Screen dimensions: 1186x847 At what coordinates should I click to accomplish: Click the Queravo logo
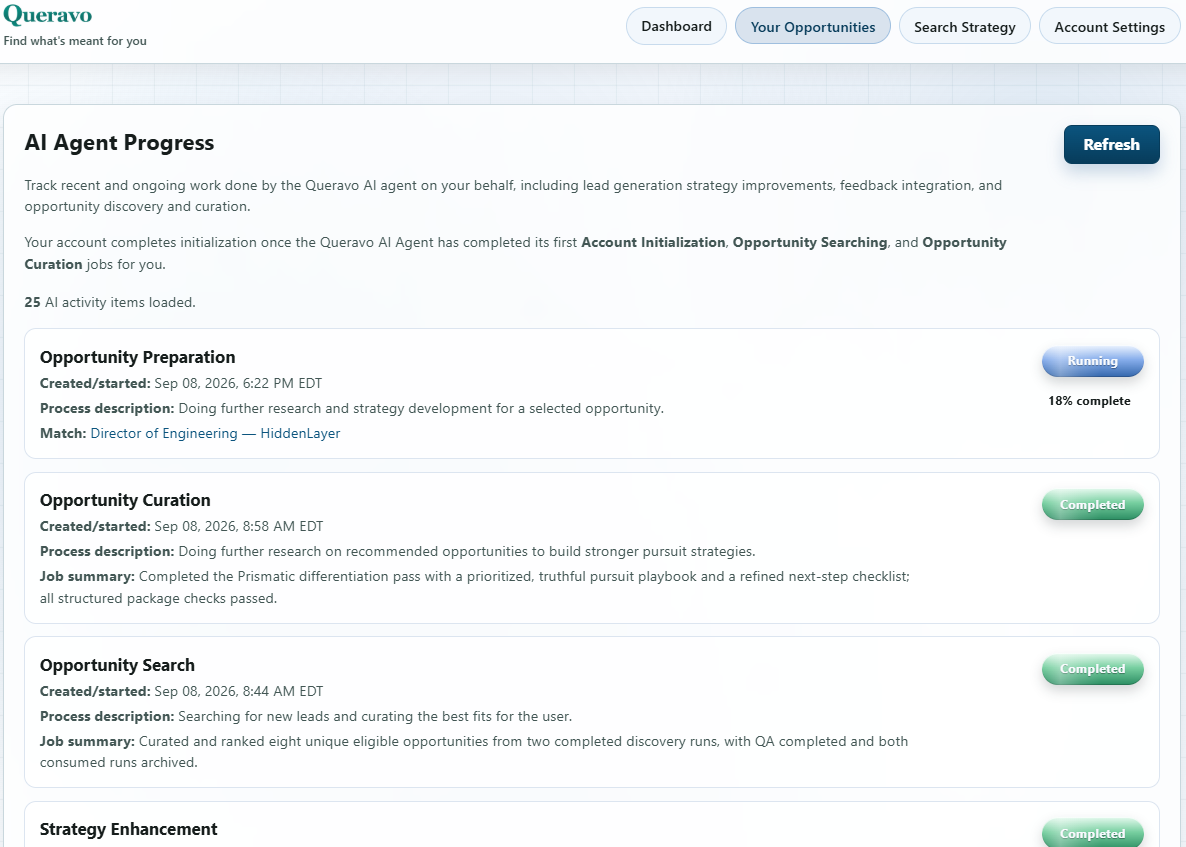pyautogui.click(x=48, y=15)
